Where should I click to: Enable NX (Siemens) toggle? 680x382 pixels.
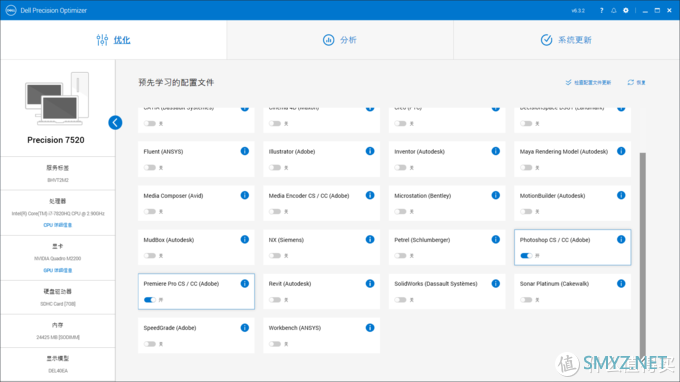pos(275,256)
